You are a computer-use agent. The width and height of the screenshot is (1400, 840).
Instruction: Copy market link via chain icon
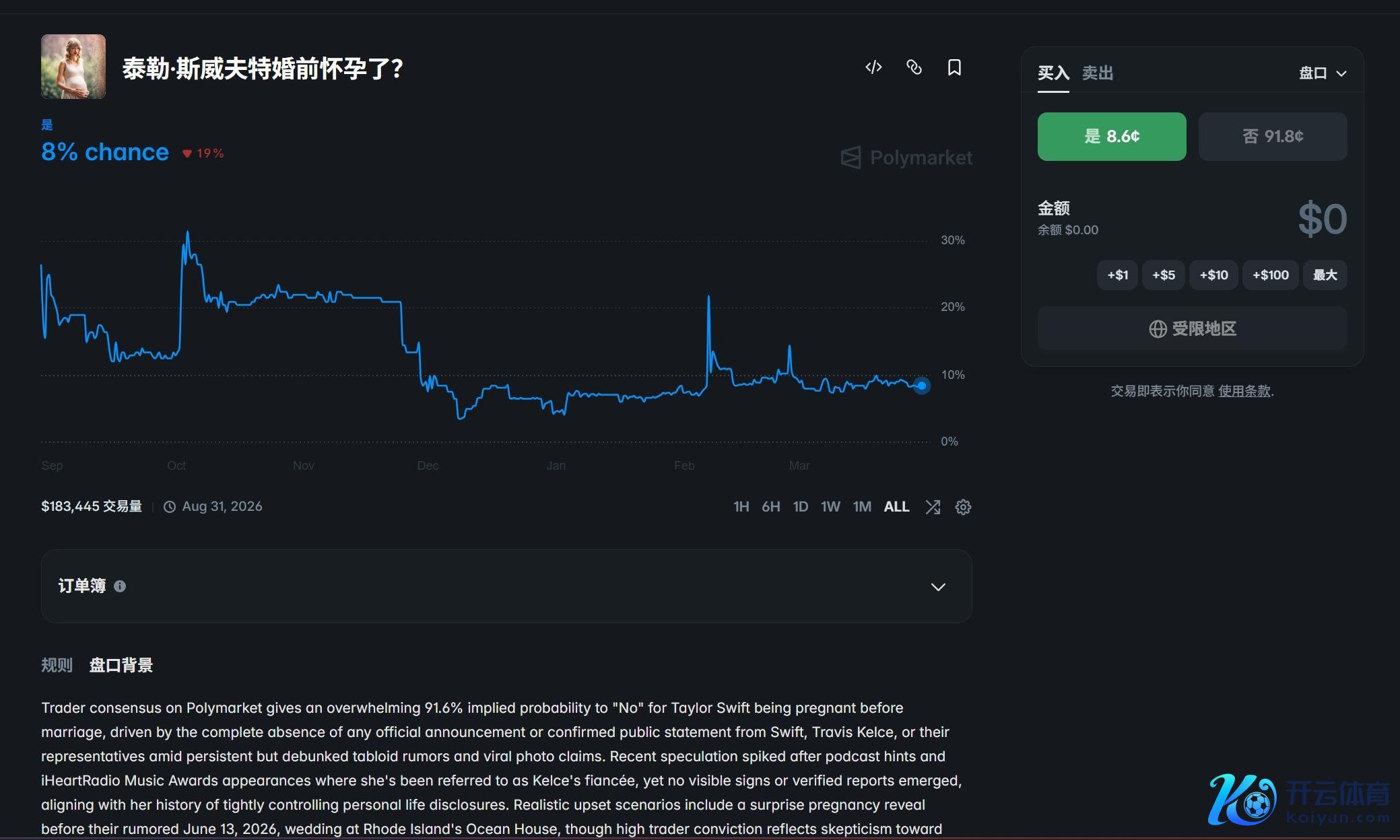click(x=914, y=67)
